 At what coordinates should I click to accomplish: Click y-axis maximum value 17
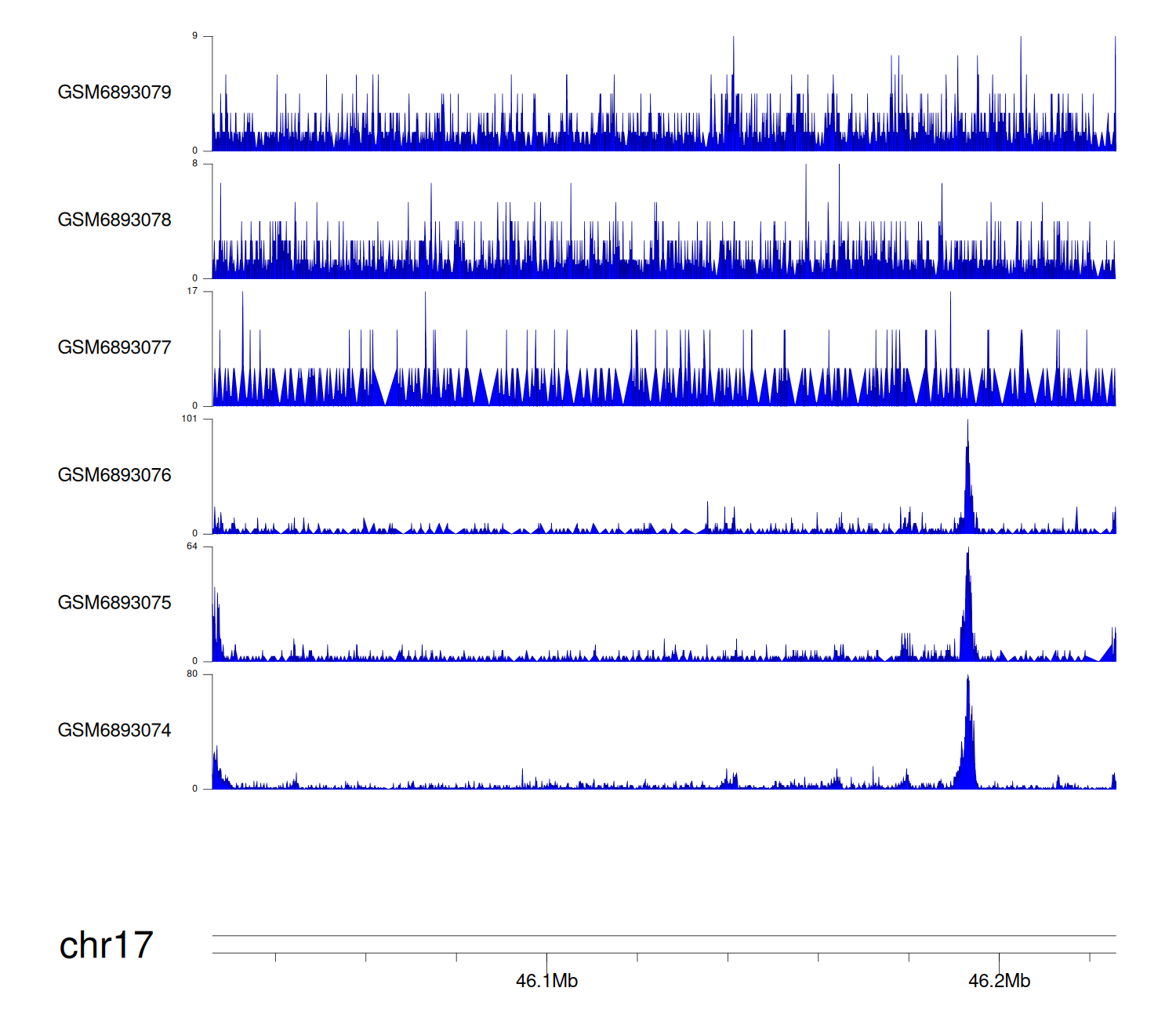[191, 292]
